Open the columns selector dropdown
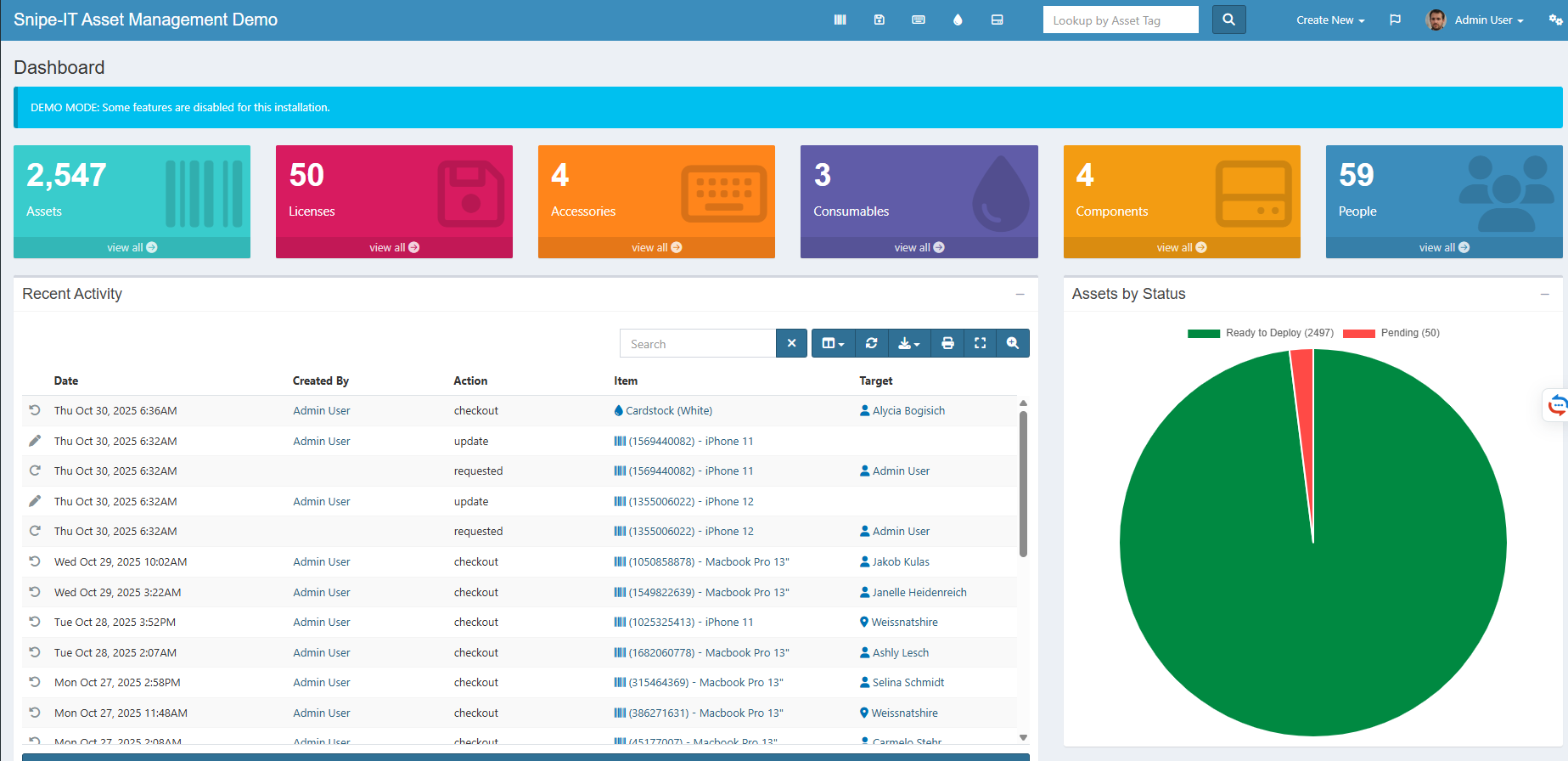 (833, 343)
